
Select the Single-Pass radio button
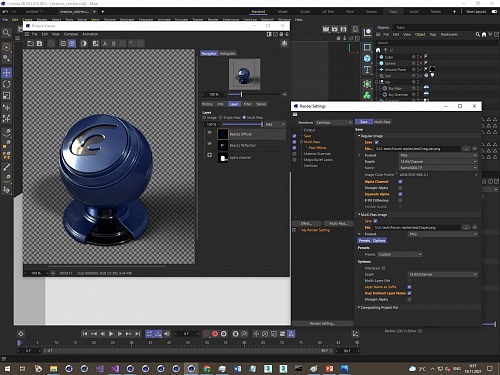pos(220,117)
